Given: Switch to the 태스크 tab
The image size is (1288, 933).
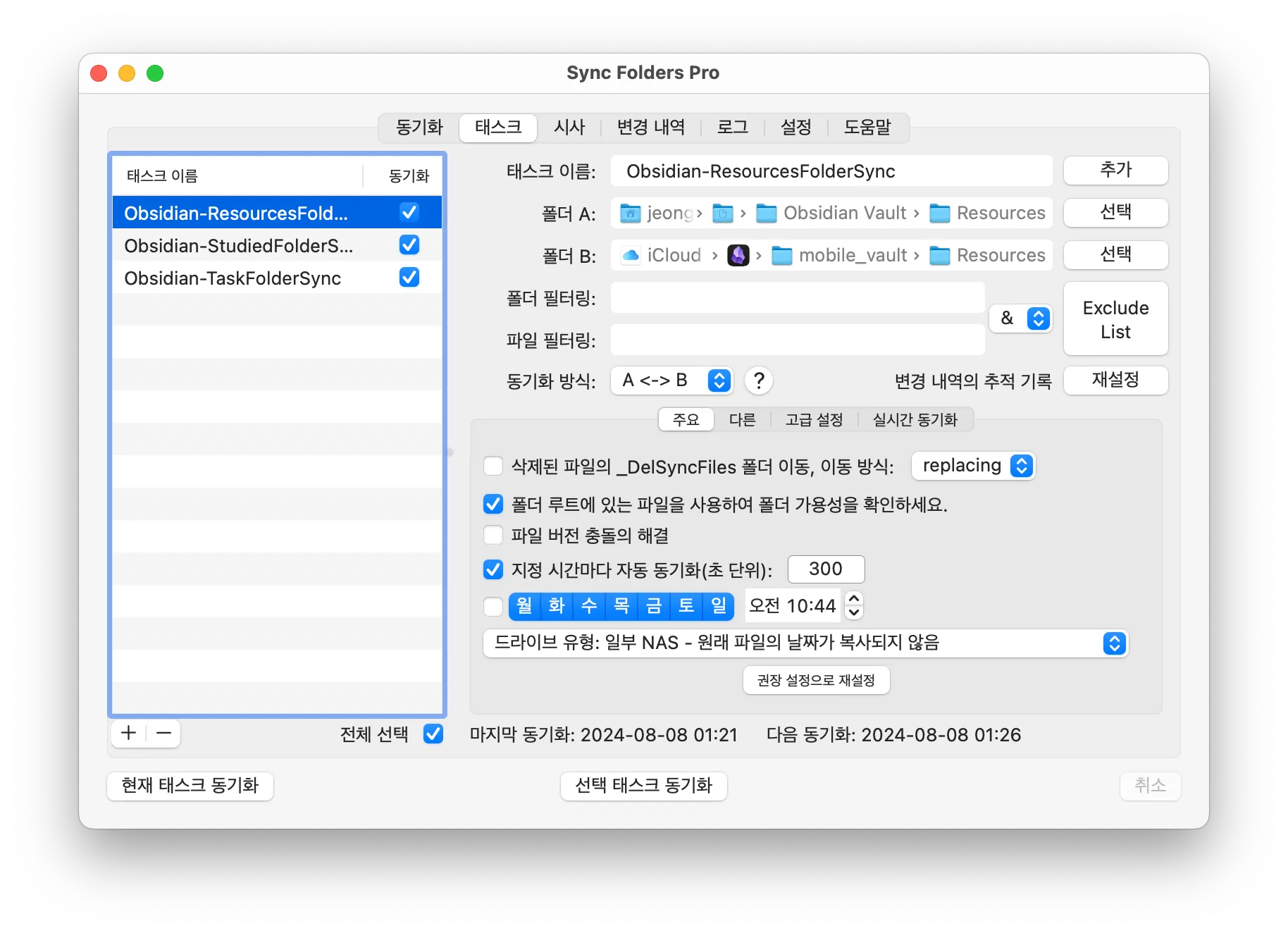Looking at the screenshot, I should click(x=498, y=128).
